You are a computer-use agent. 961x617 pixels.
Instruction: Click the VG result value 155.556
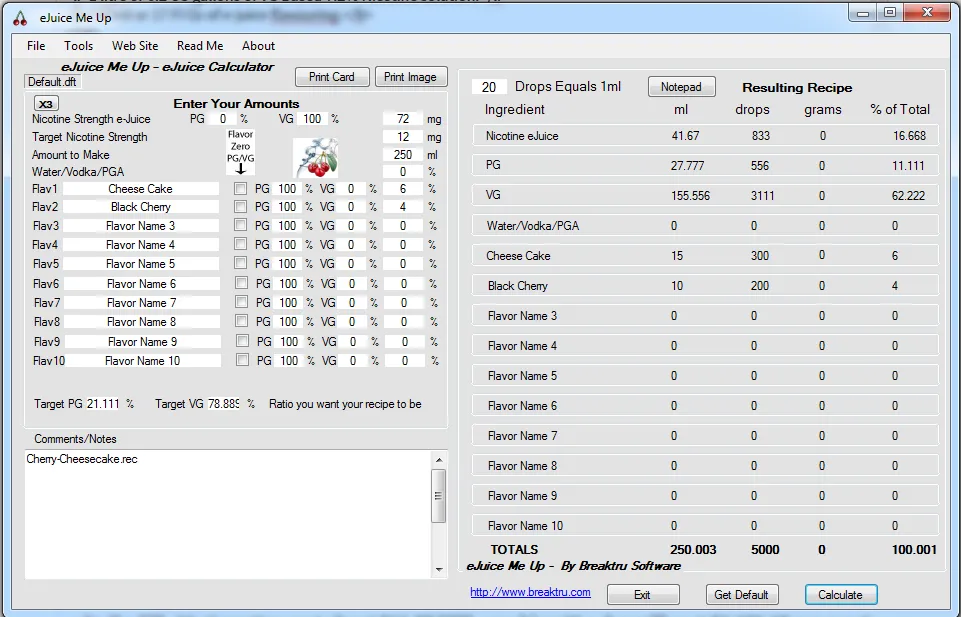coord(691,196)
